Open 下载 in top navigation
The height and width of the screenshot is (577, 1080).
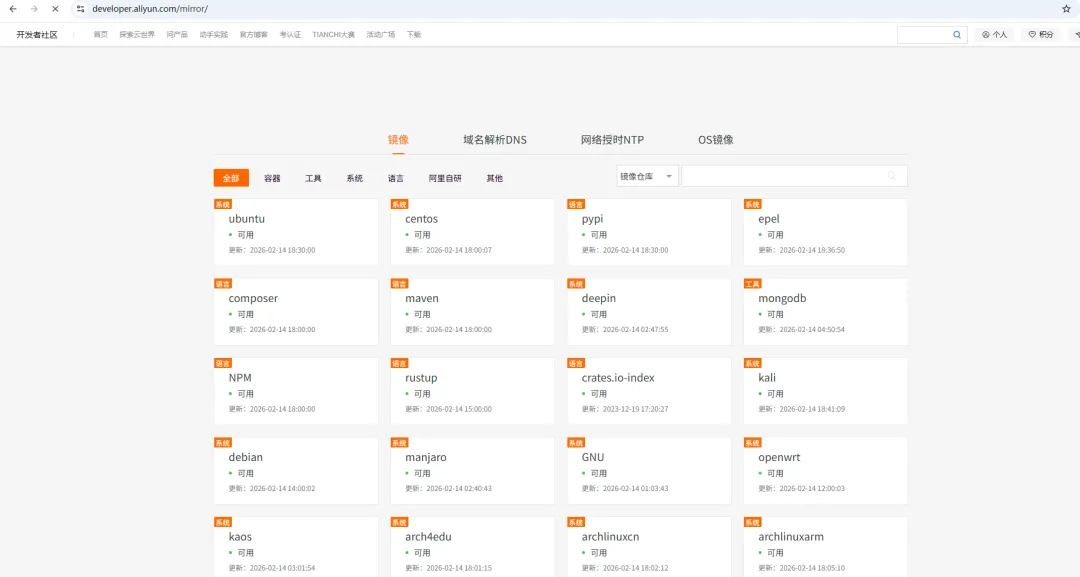[x=414, y=34]
